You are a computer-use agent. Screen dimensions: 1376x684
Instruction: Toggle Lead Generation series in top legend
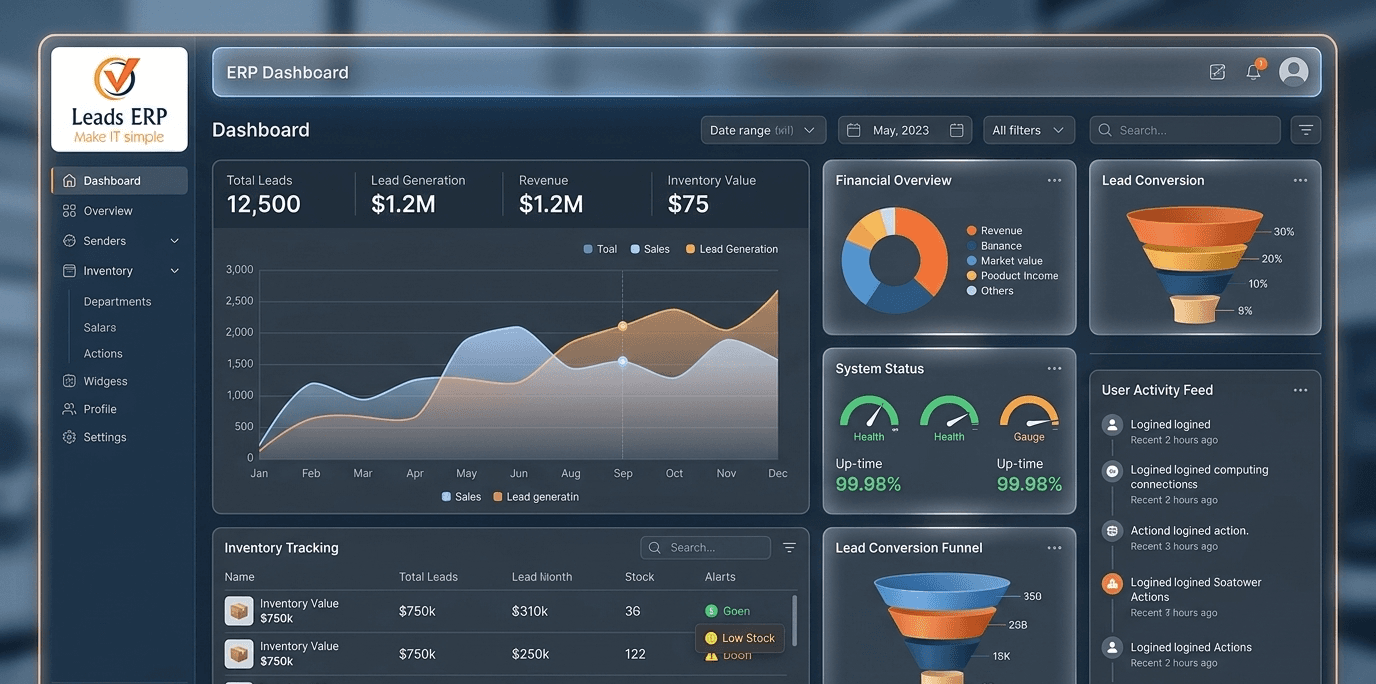click(732, 249)
